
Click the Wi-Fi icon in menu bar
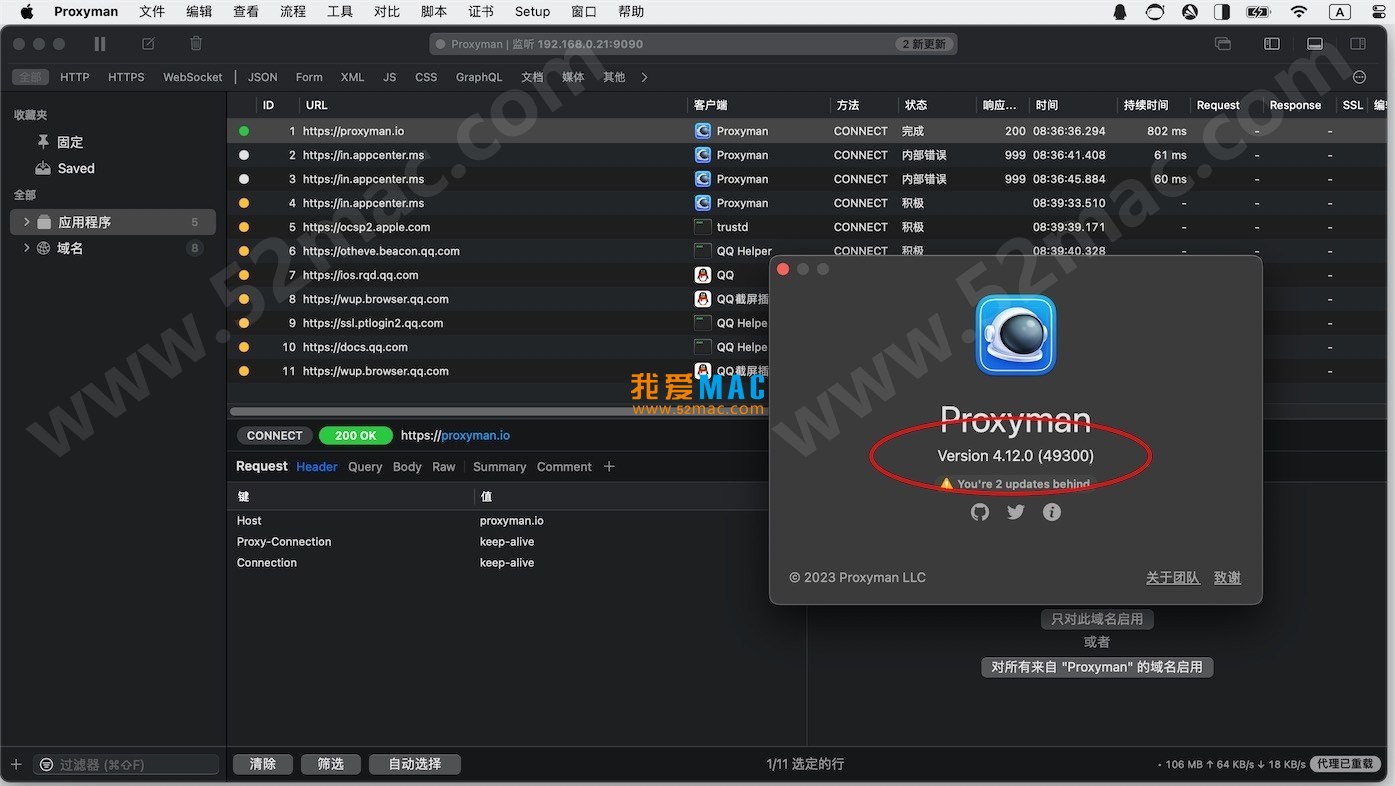tap(1299, 12)
